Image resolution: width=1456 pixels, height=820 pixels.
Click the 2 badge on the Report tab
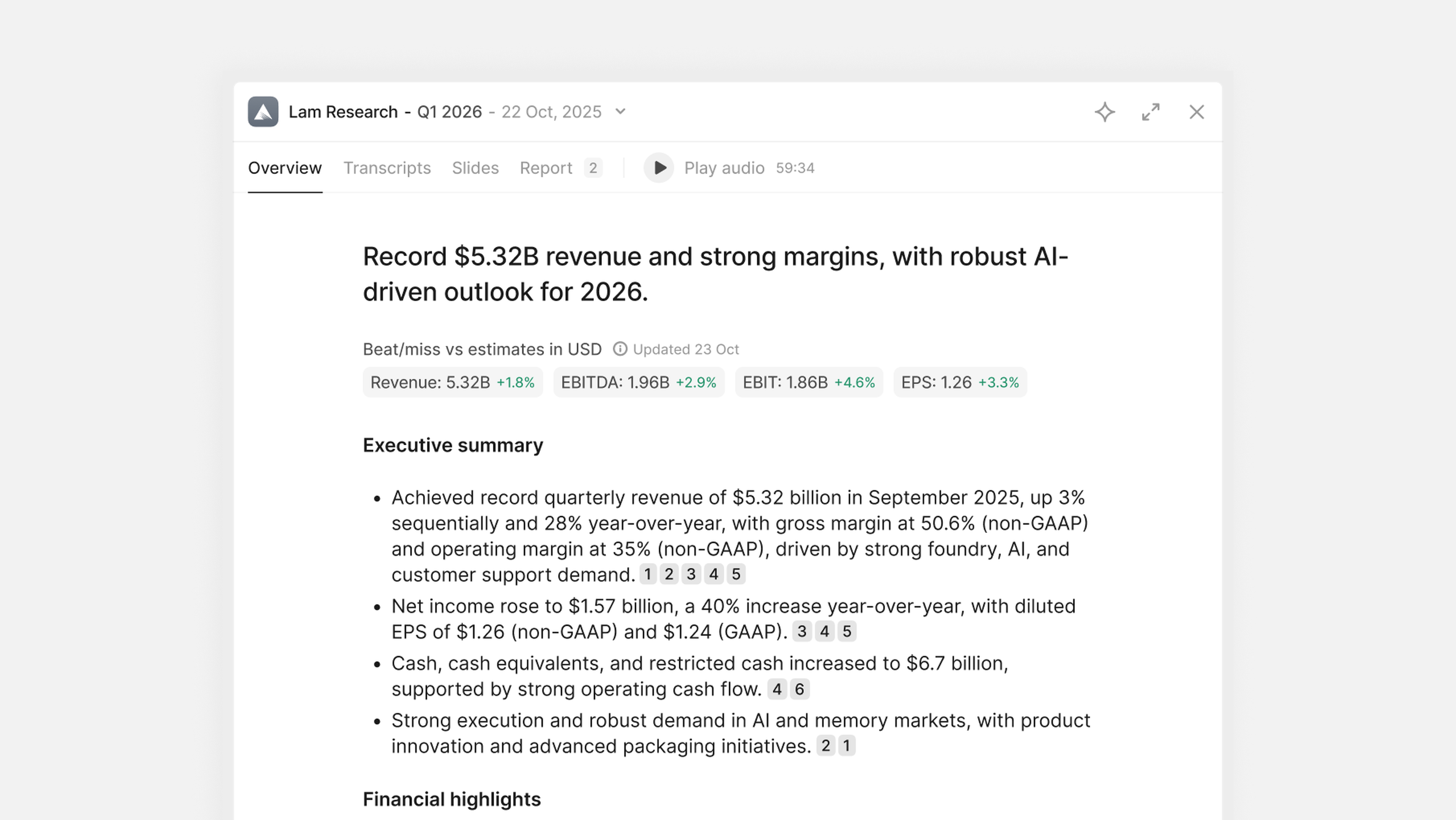coord(592,167)
